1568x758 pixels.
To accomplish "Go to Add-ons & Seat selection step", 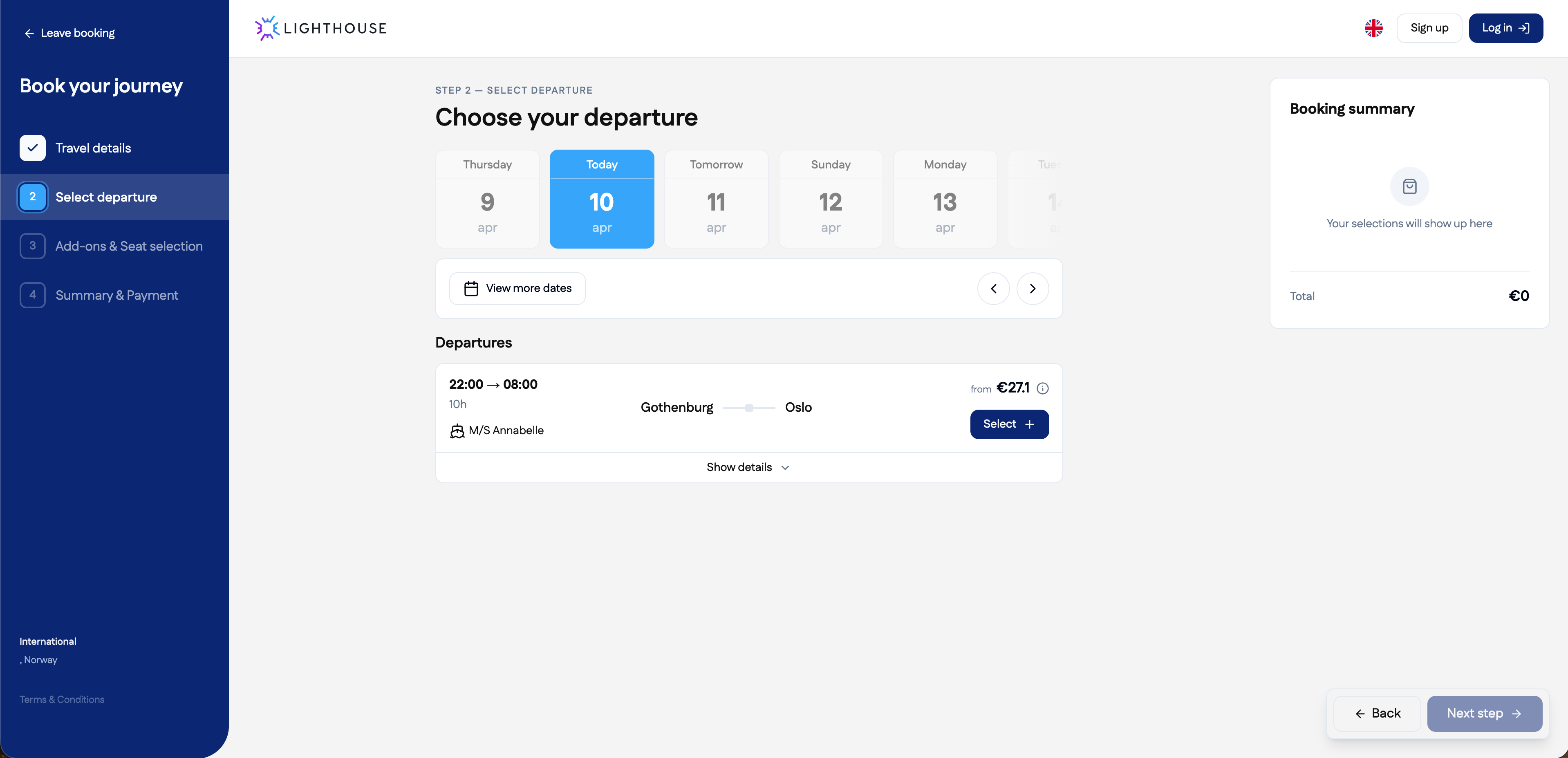I will [128, 246].
